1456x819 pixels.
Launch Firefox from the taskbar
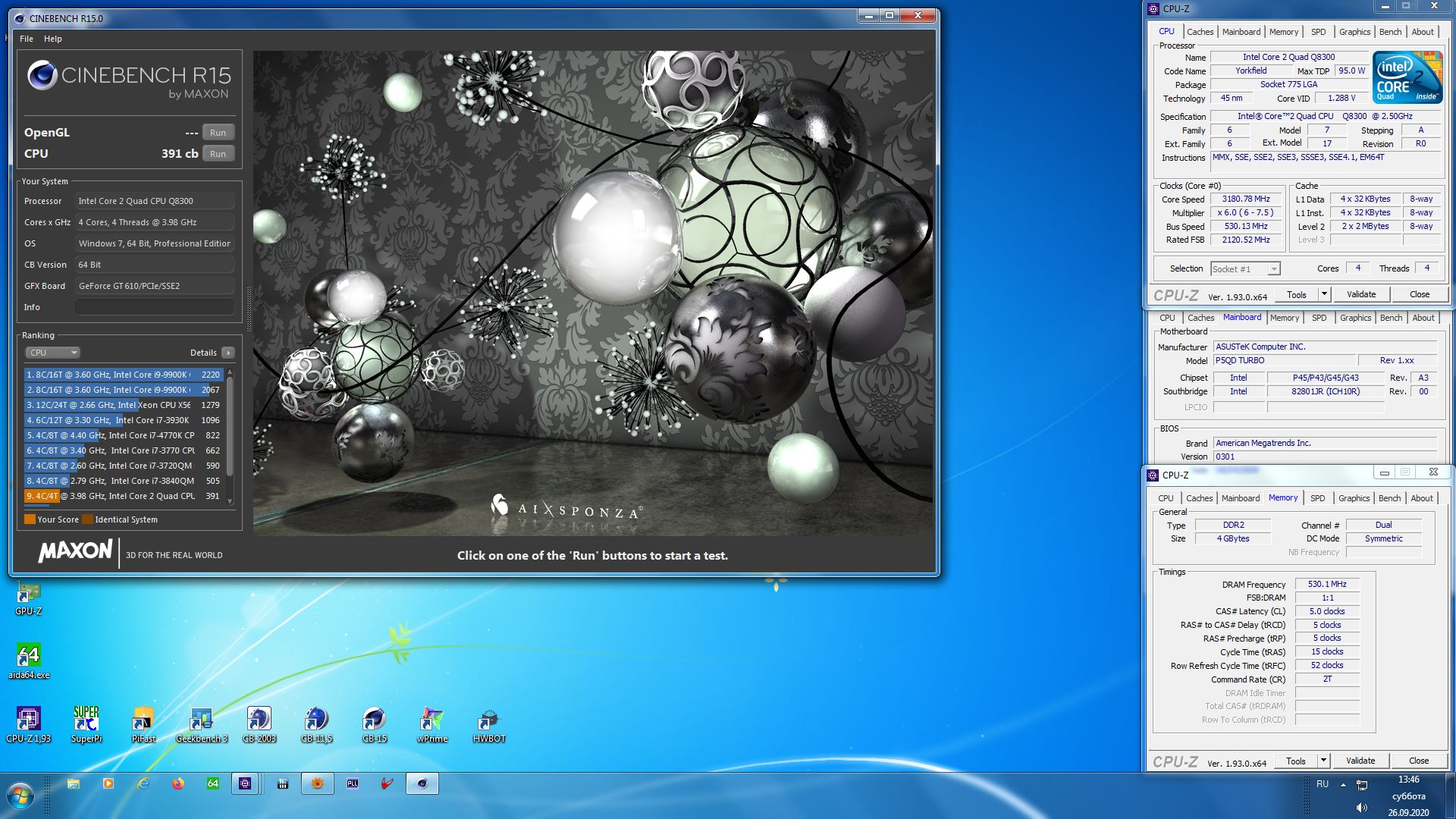[x=178, y=784]
